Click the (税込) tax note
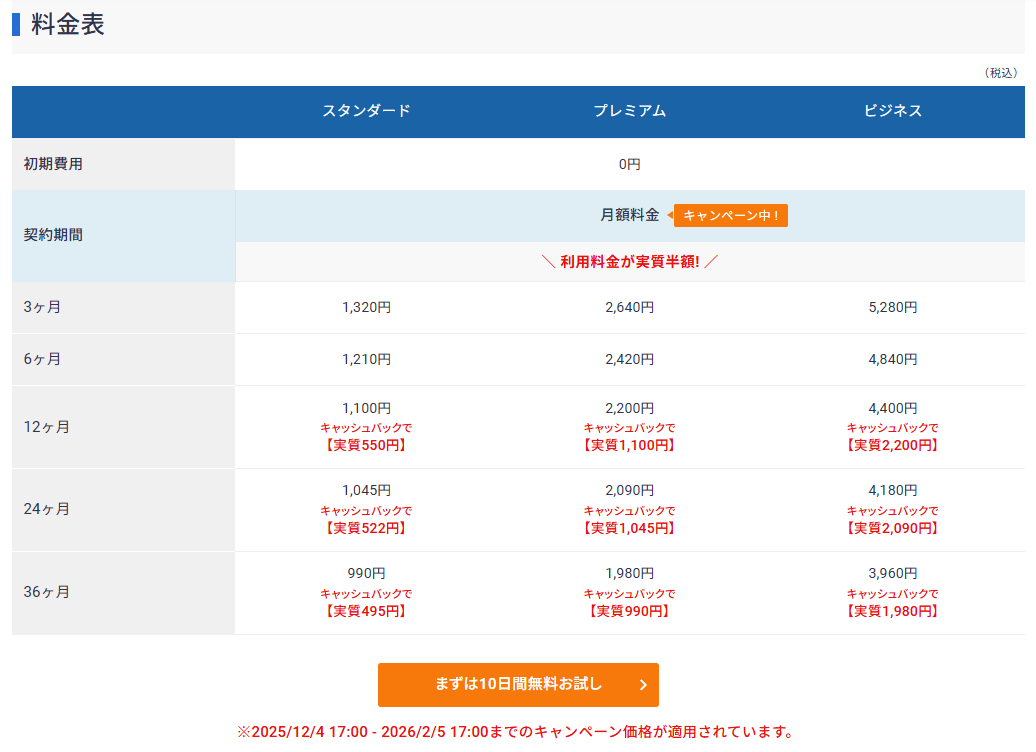Screen dimensions: 1036x752 click(x=1000, y=73)
